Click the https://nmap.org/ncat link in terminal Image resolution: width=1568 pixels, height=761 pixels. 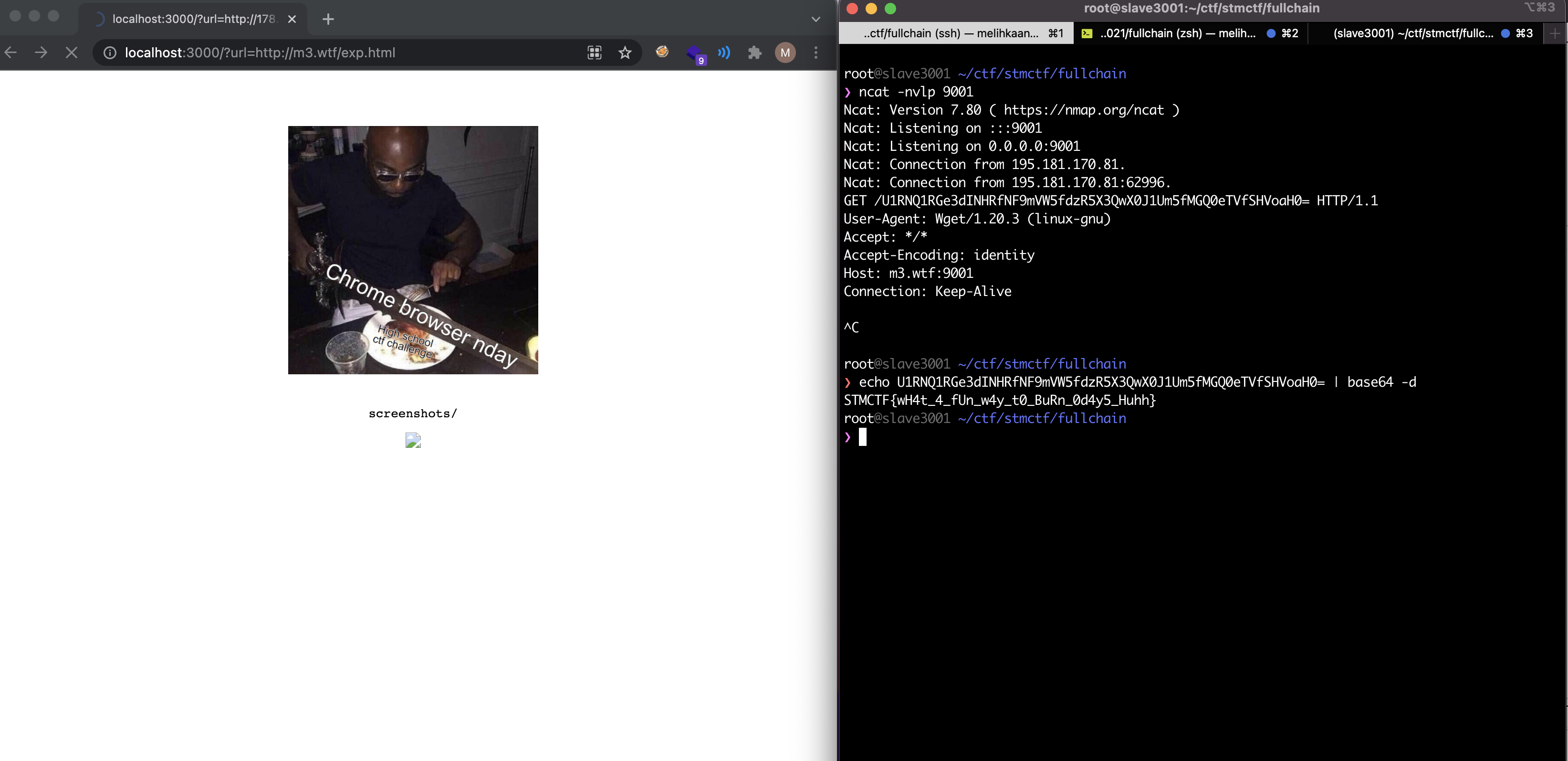click(x=1084, y=110)
